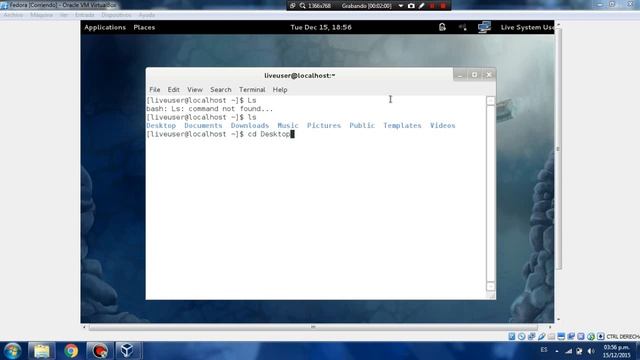Click the Music folder name in output
Screen dimensions: 640x360
click(x=288, y=126)
